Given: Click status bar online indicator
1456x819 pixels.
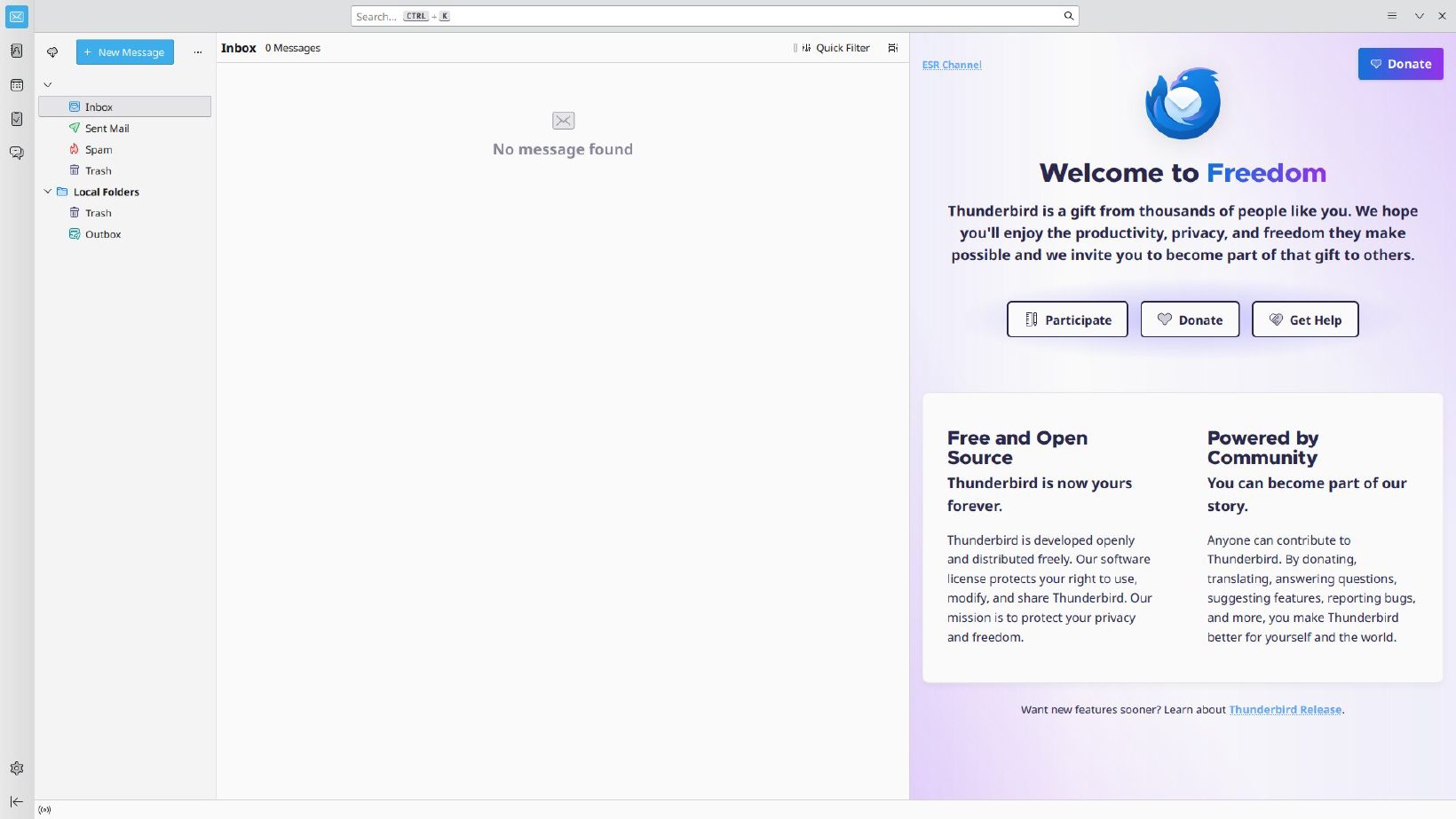Looking at the screenshot, I should (x=44, y=809).
